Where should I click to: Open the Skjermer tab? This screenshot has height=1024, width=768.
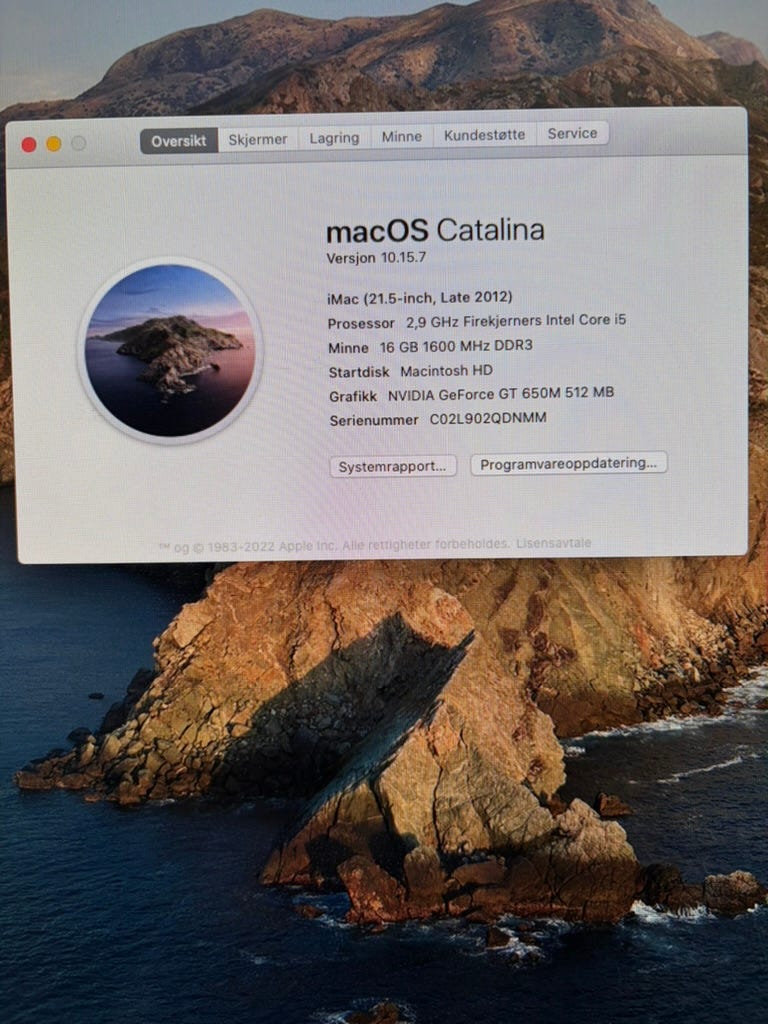point(258,139)
